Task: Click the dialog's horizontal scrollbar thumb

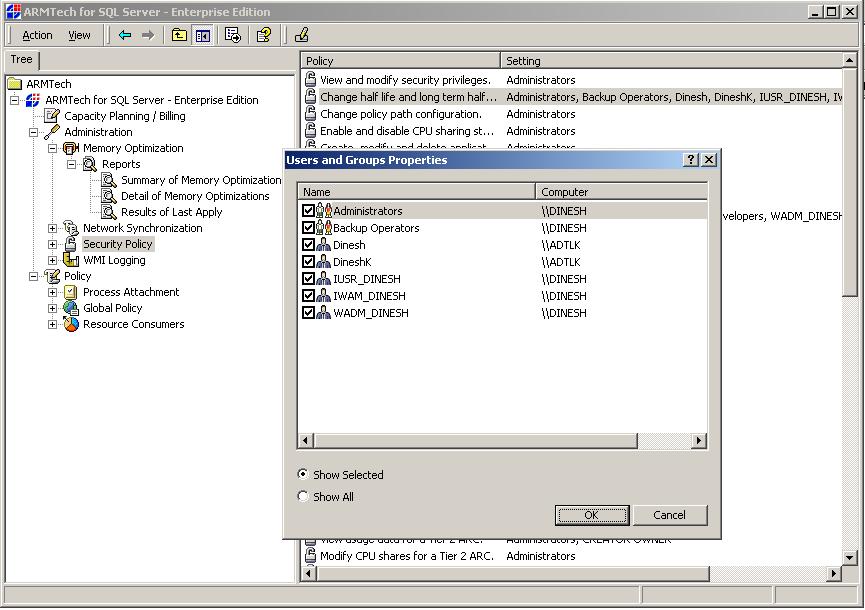Action: 476,440
